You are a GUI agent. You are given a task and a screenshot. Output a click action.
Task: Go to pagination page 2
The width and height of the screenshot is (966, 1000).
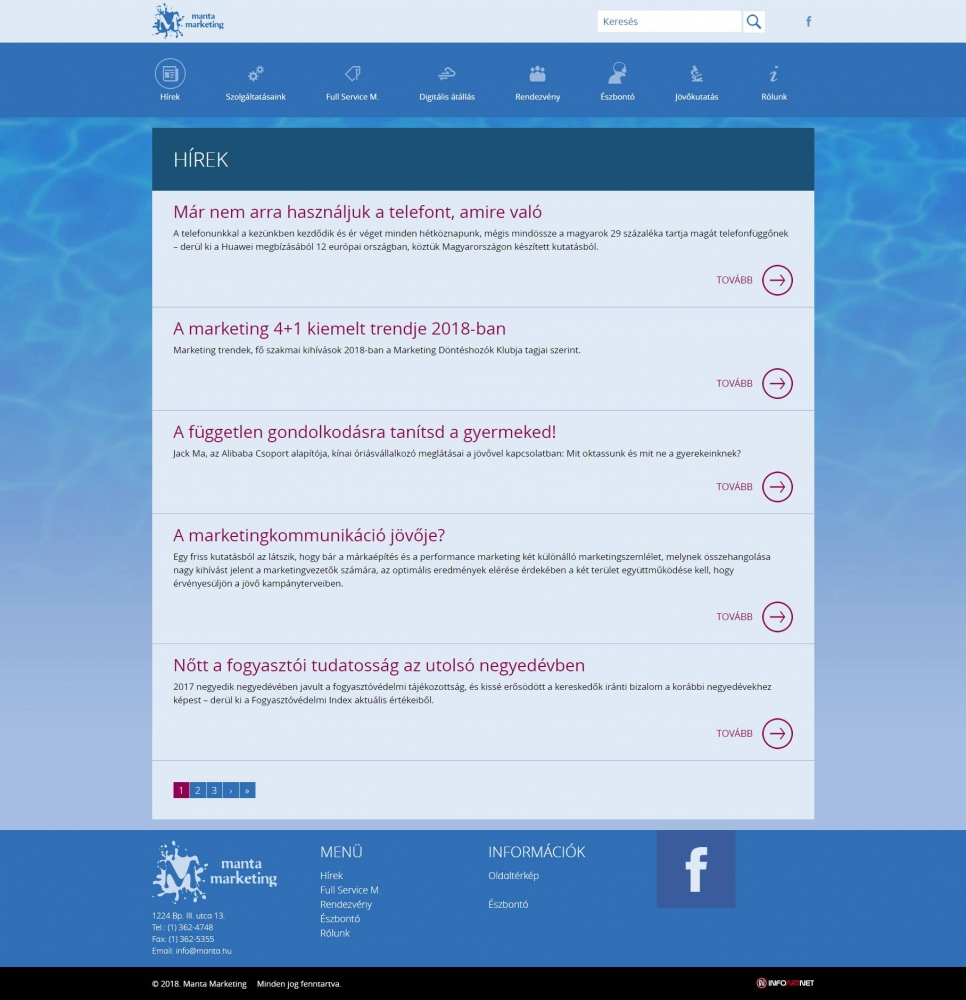pos(198,790)
